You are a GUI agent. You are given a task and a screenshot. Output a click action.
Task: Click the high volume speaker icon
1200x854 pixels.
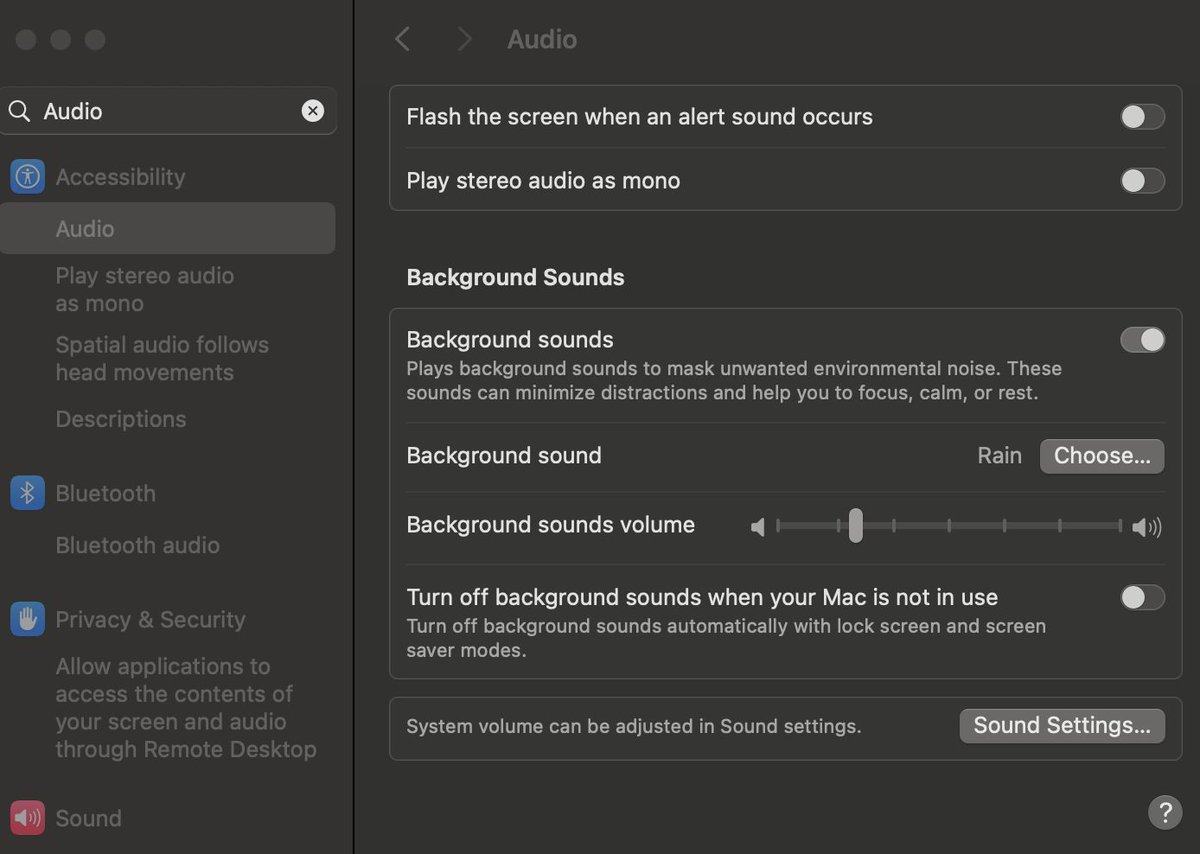pyautogui.click(x=1146, y=526)
